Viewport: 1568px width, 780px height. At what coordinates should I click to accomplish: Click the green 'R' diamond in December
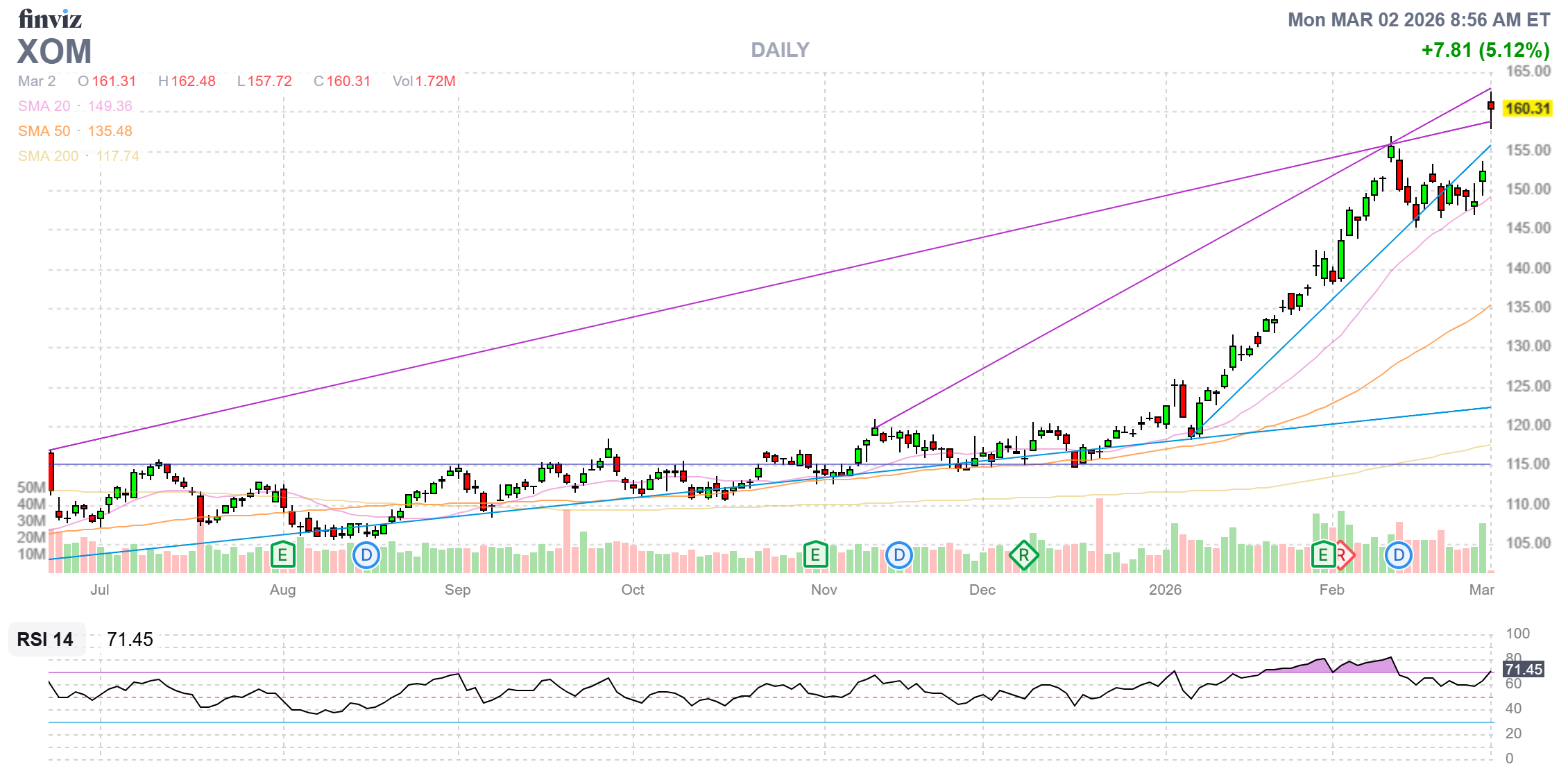(1023, 555)
